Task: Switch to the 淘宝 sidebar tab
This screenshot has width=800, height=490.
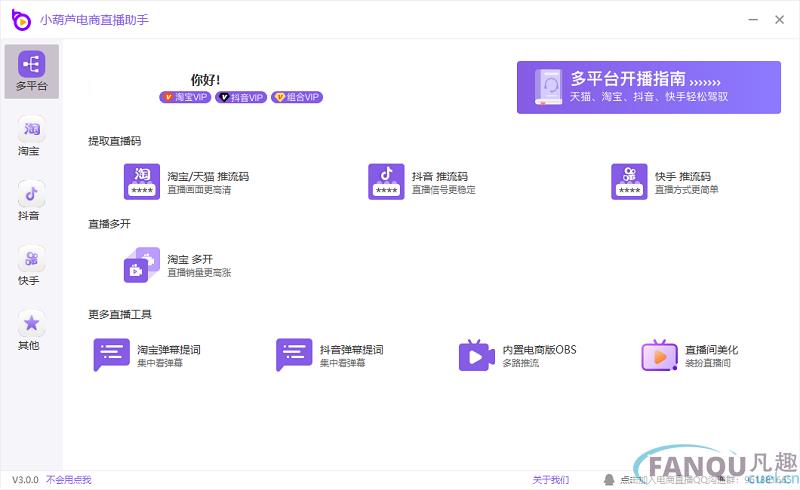Action: (32, 136)
